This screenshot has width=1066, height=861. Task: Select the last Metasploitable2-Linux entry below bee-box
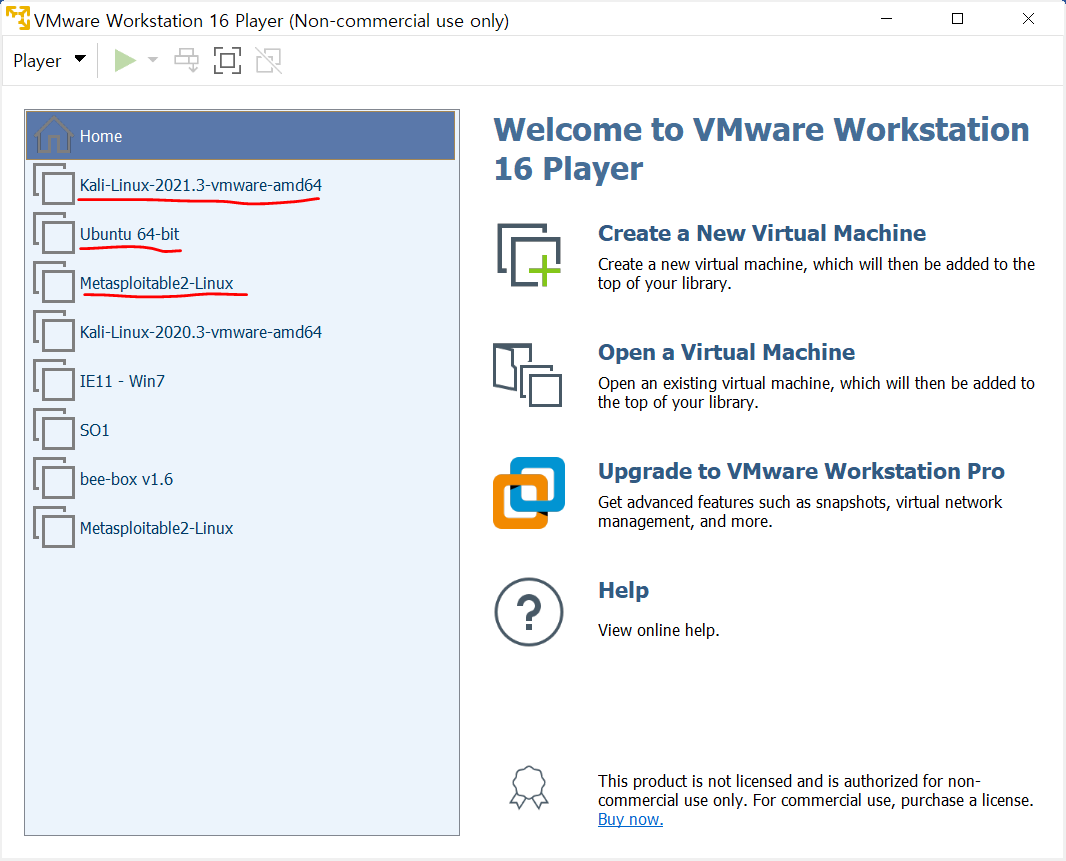pyautogui.click(x=240, y=528)
